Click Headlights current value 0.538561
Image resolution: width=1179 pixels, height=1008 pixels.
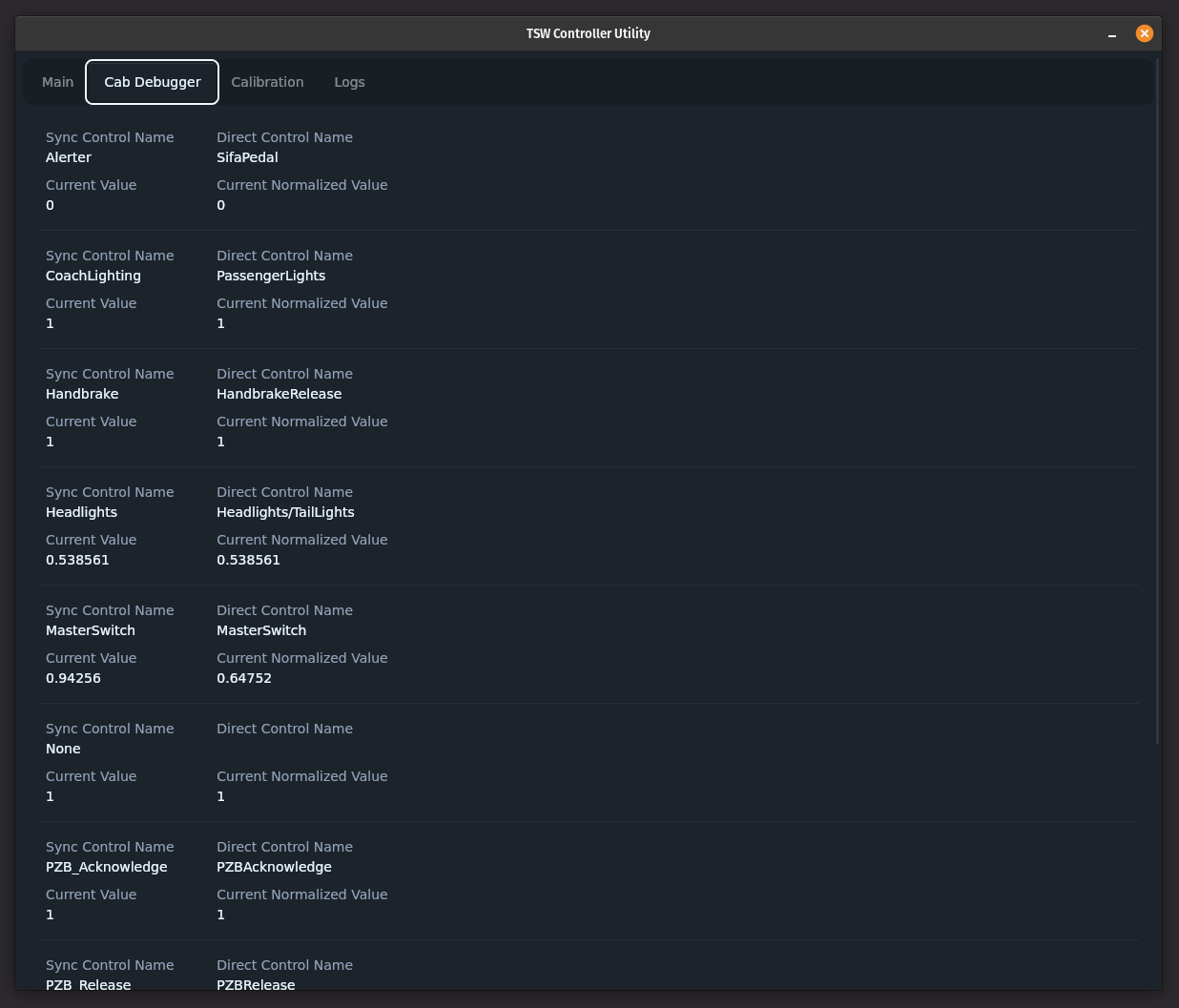tap(77, 560)
